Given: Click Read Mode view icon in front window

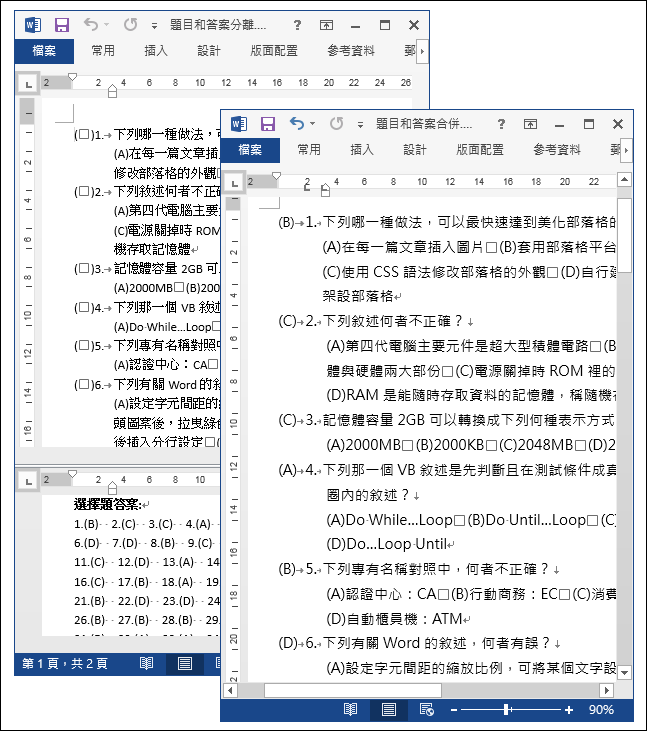Looking at the screenshot, I should pos(351,710).
